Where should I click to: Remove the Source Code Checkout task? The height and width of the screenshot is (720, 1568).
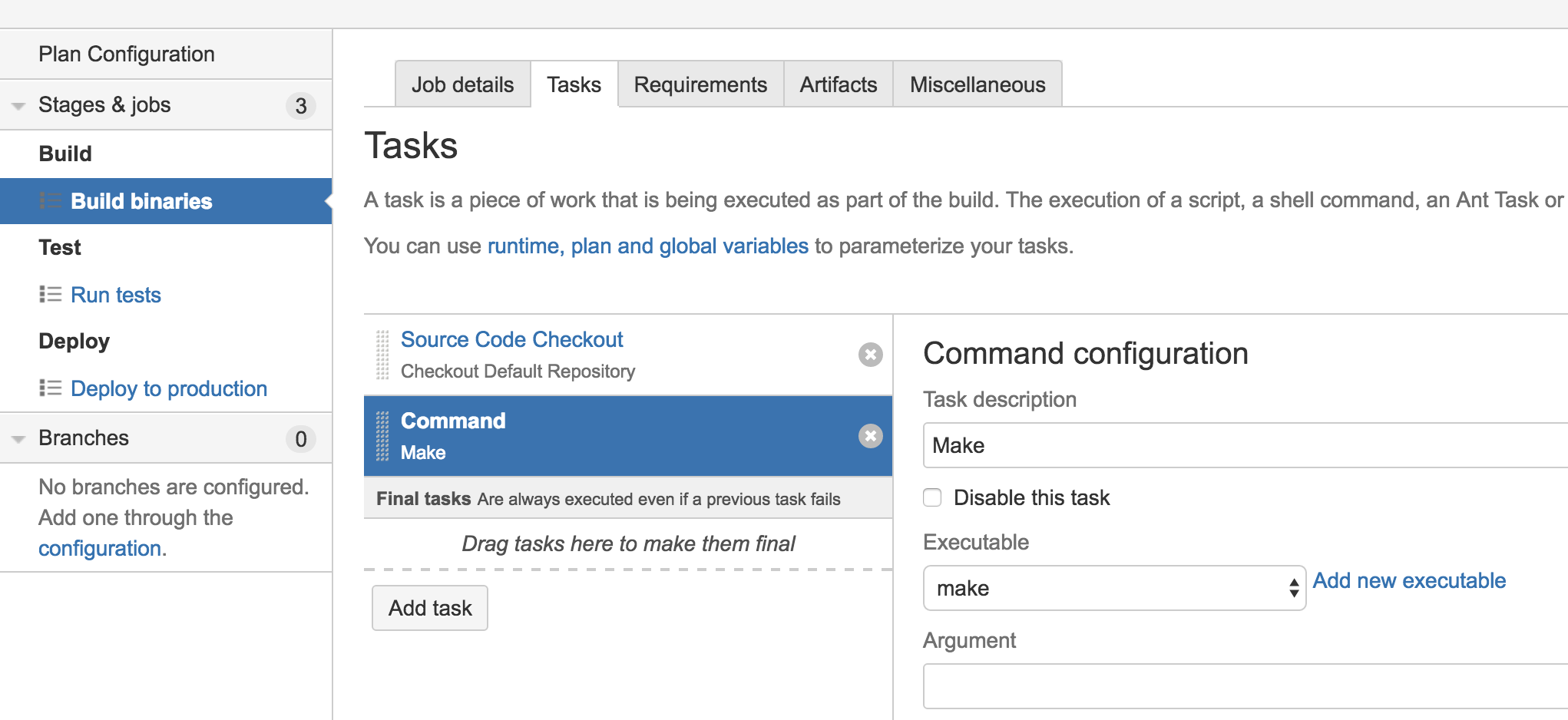[x=870, y=355]
